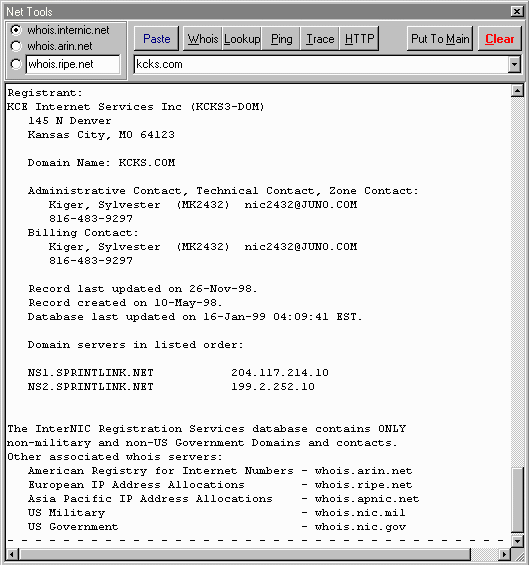Open the address history dropdown arrow
Image resolution: width=529 pixels, height=565 pixels.
[514, 65]
